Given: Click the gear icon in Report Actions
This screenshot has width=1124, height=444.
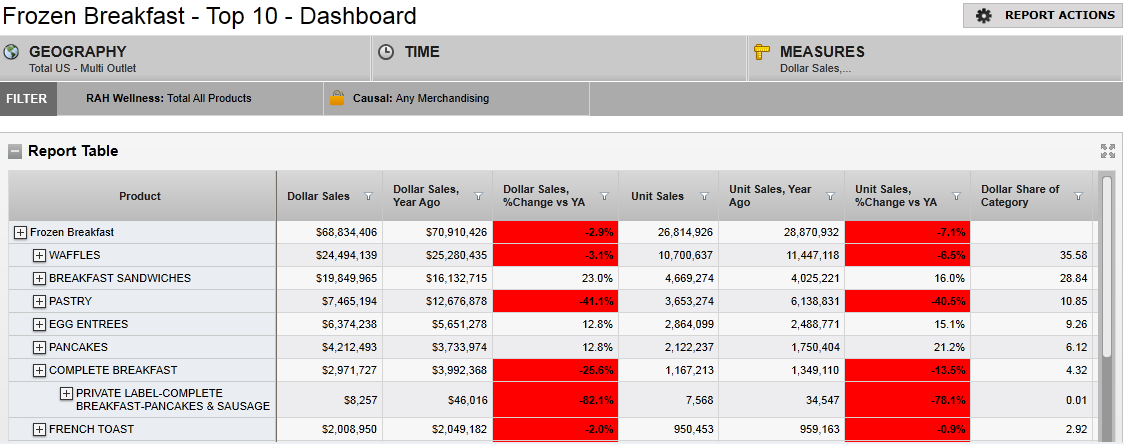Looking at the screenshot, I should point(984,15).
